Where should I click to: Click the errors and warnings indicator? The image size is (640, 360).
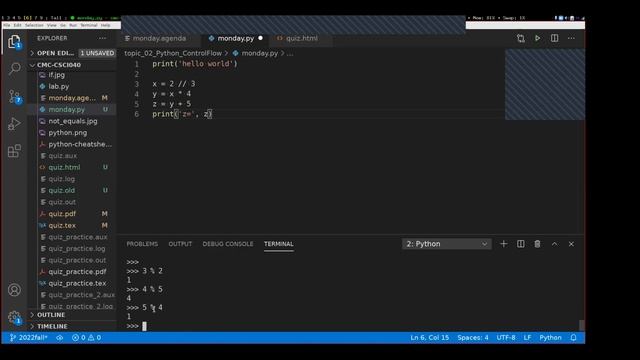(87, 338)
